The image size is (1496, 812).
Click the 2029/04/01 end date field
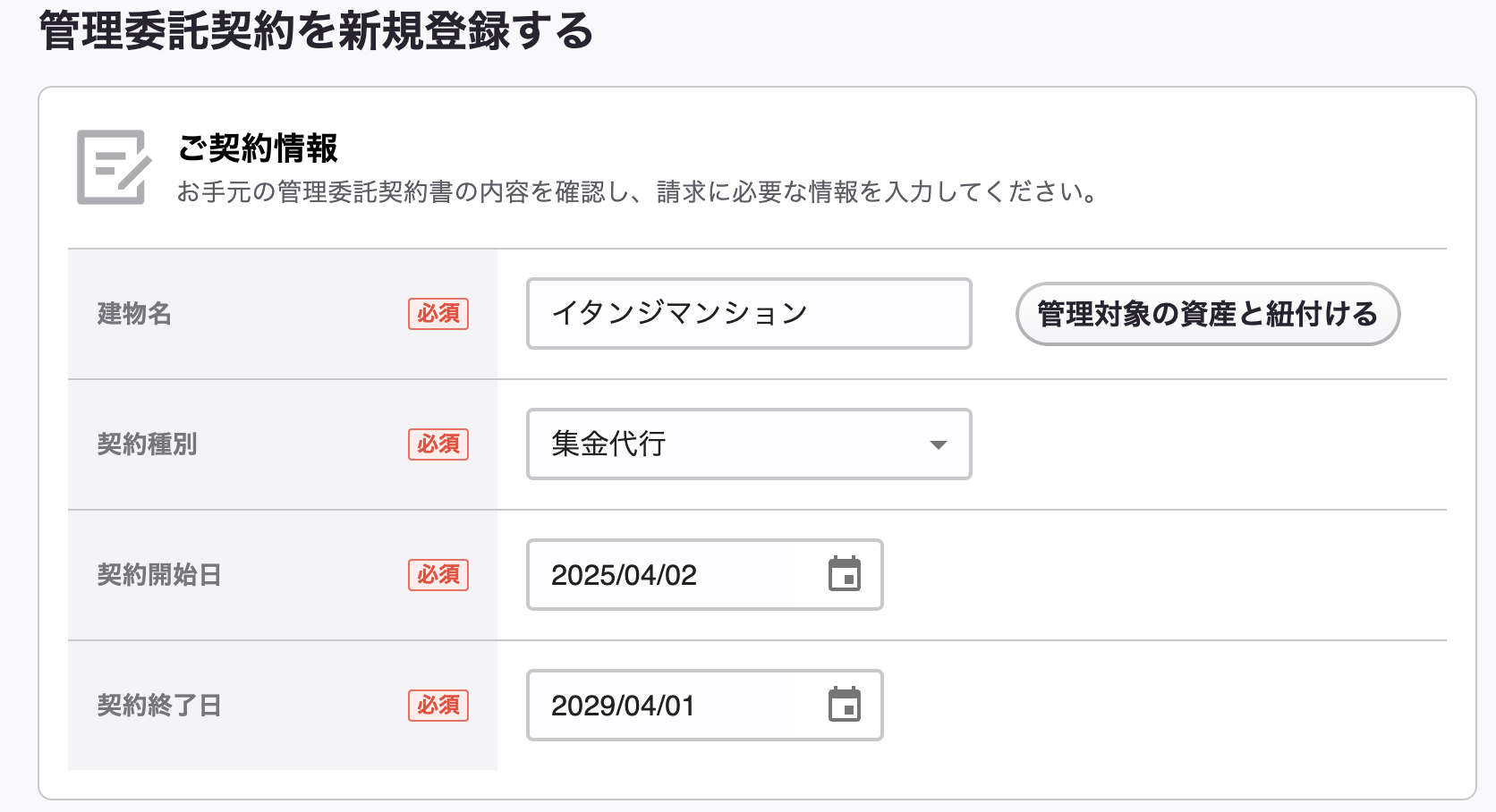click(x=705, y=706)
